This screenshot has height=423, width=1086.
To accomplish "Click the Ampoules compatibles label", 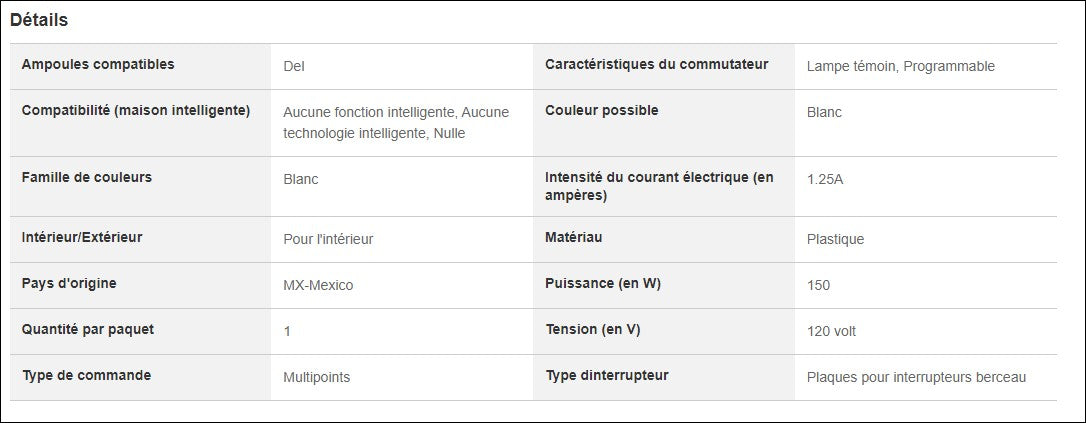I will [98, 65].
